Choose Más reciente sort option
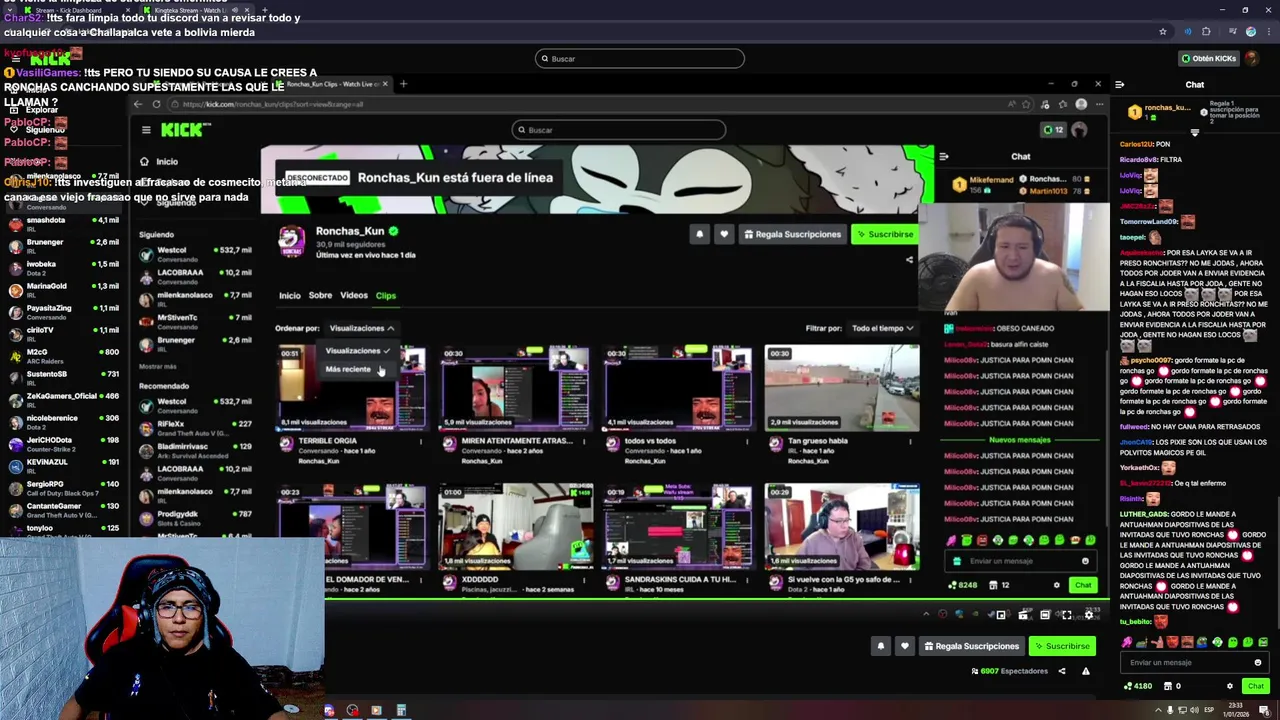Image resolution: width=1280 pixels, height=720 pixels. point(348,369)
